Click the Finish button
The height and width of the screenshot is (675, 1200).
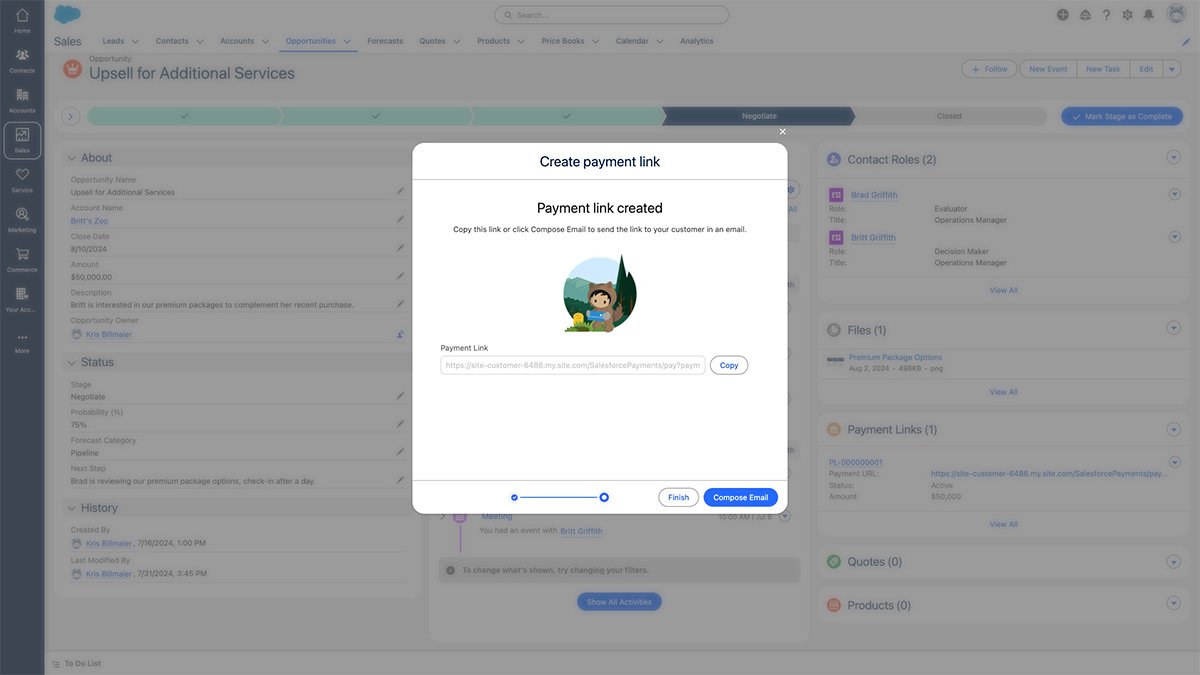click(x=678, y=497)
